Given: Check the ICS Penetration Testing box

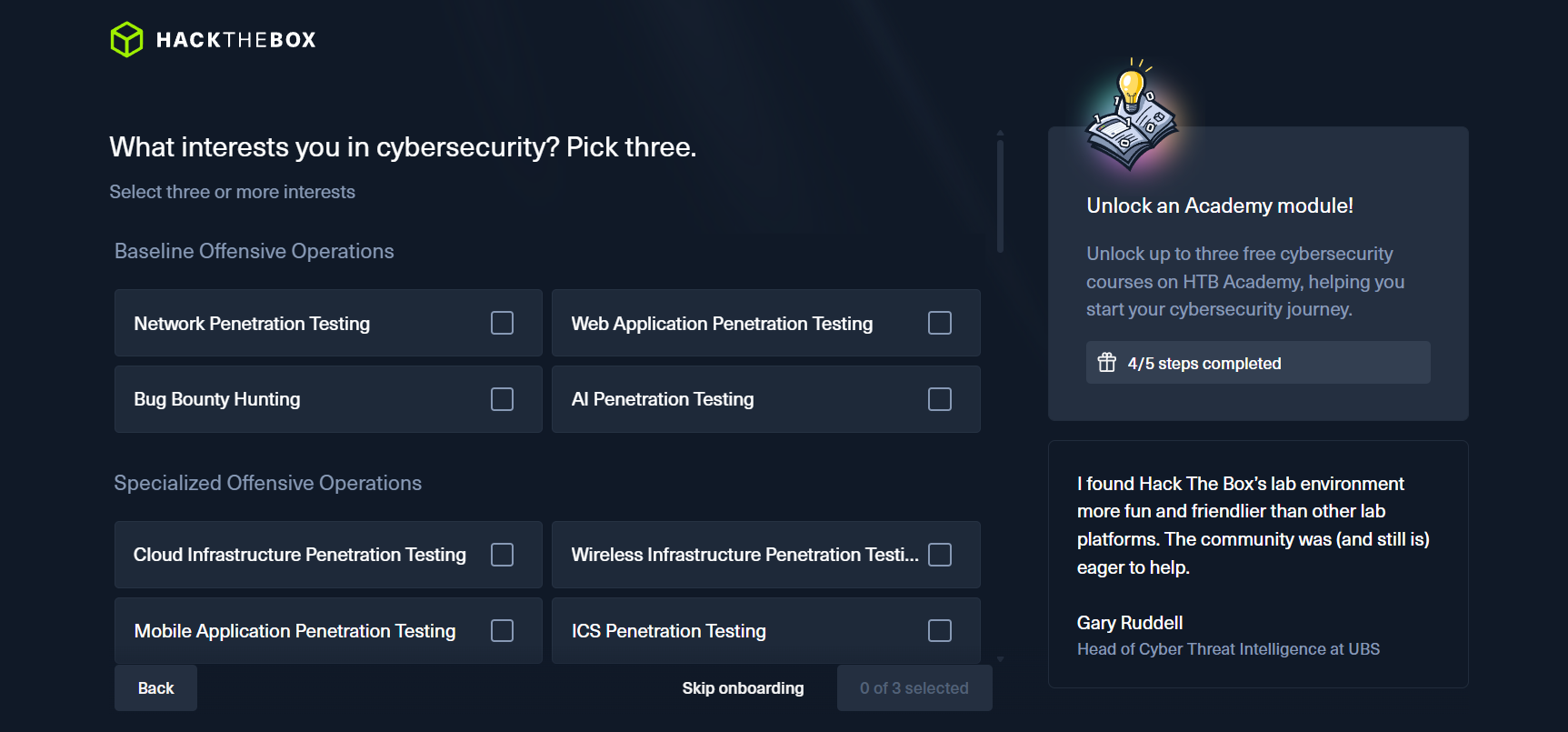Looking at the screenshot, I should click(x=939, y=631).
